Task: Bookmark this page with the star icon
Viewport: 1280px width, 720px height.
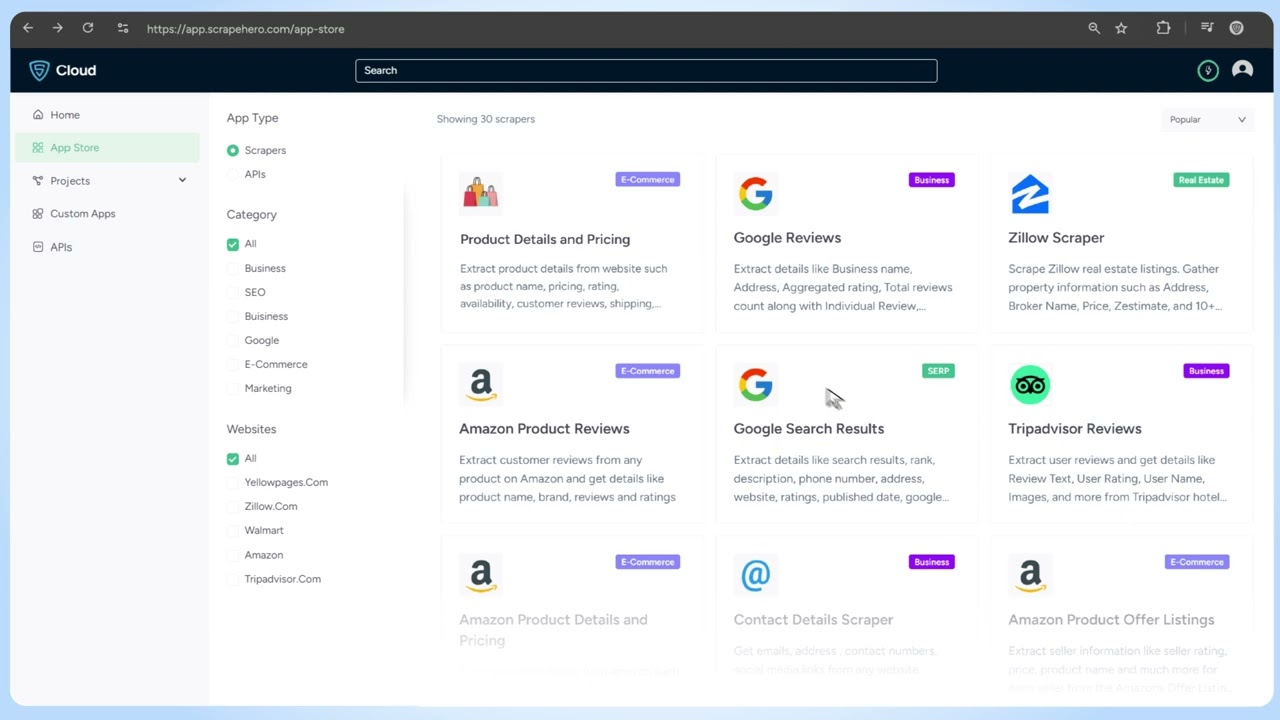Action: point(1121,28)
